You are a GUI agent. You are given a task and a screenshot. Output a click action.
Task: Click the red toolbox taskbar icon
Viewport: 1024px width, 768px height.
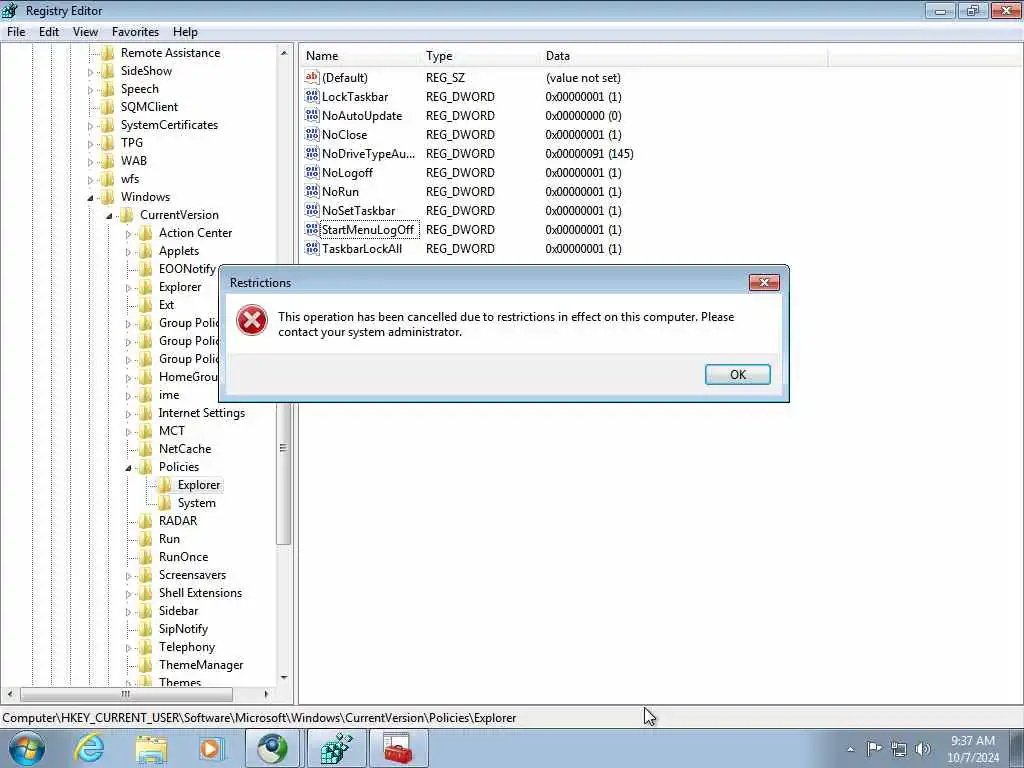click(398, 748)
